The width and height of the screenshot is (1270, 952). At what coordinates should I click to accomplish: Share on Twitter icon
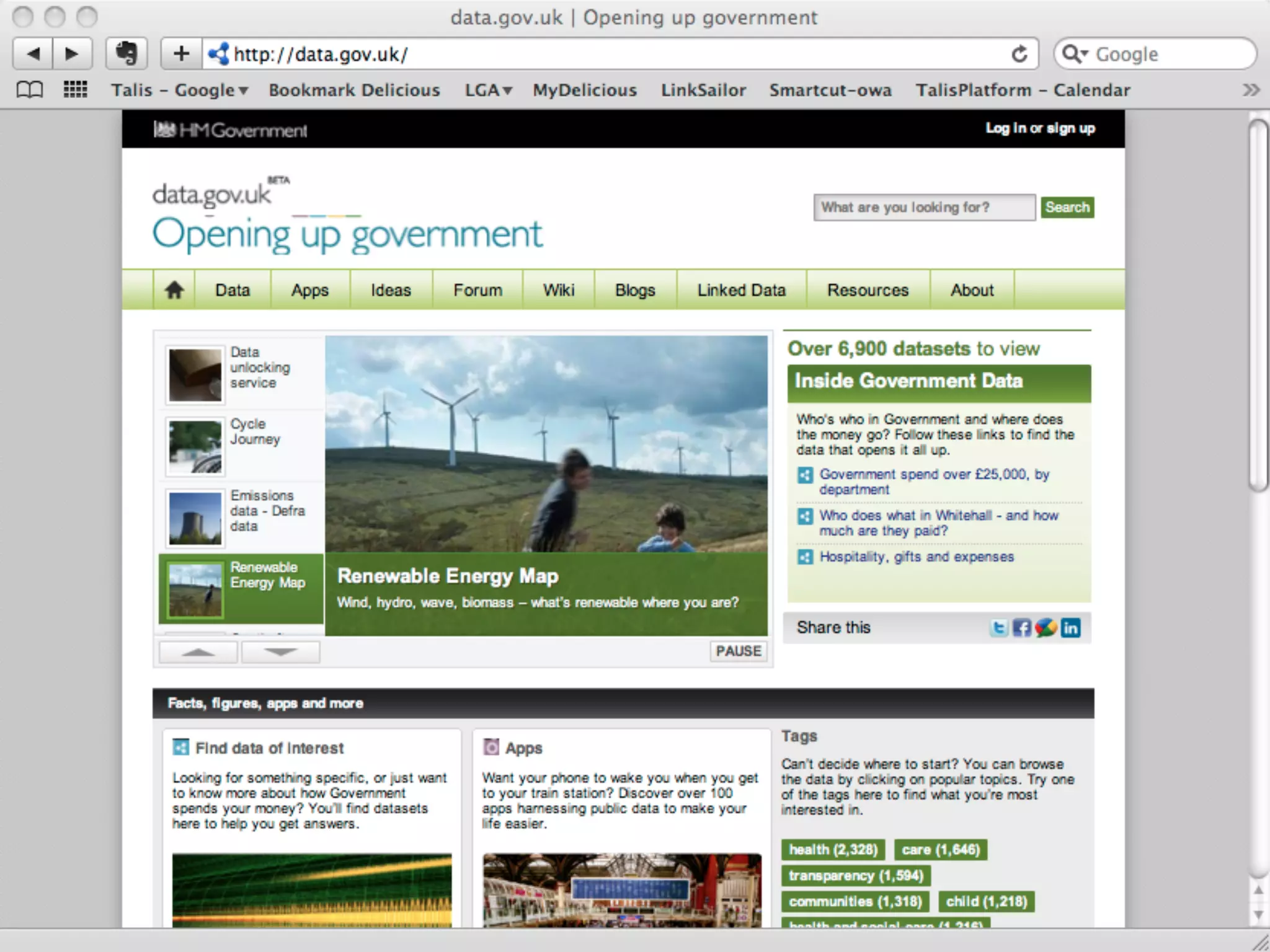pos(998,628)
